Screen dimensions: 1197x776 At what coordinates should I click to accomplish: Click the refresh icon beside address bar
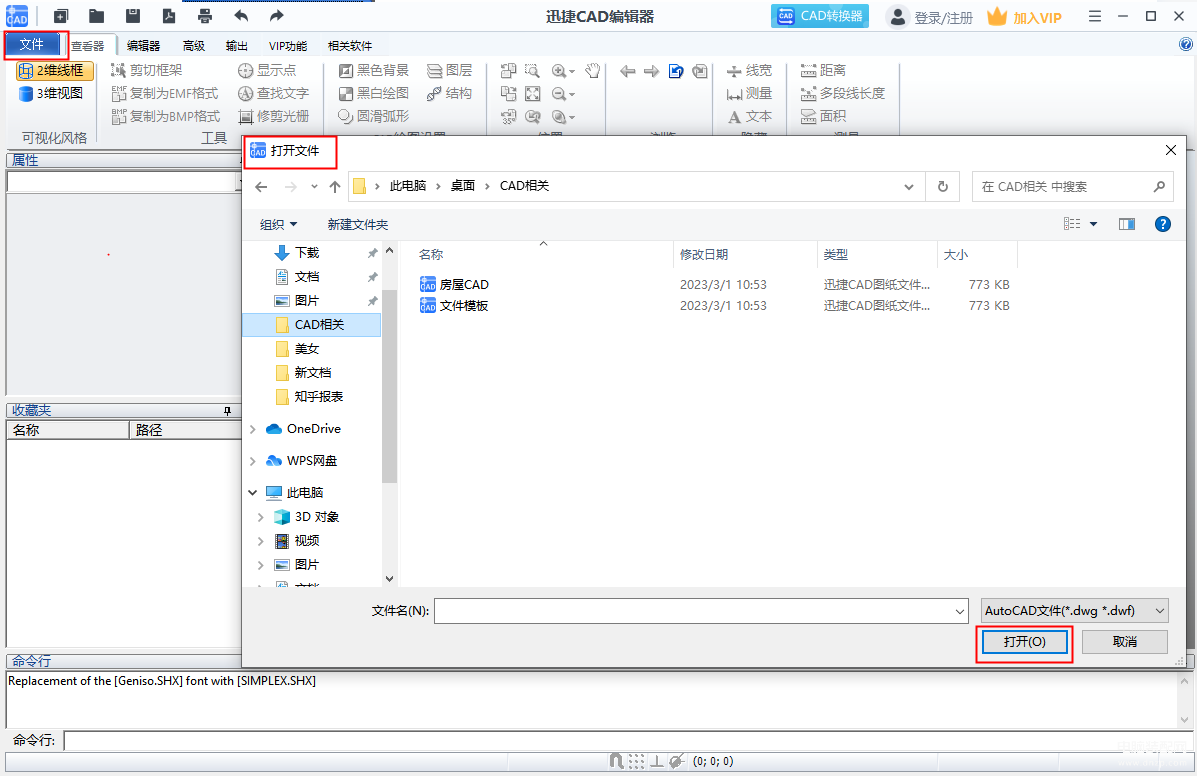(943, 186)
